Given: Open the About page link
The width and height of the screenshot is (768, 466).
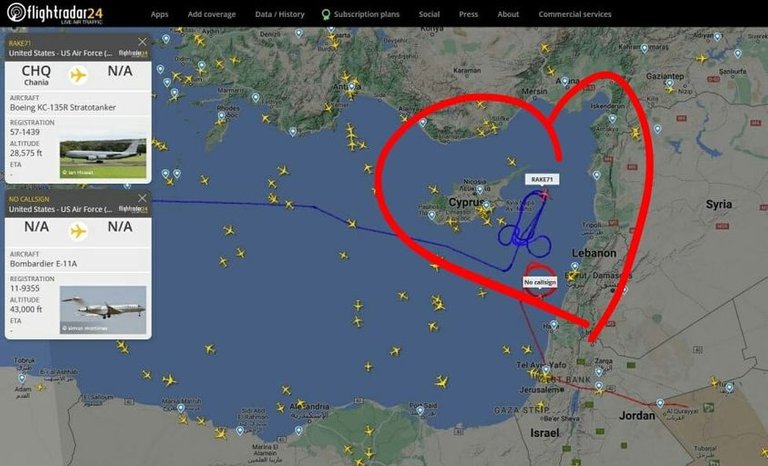Looking at the screenshot, I should pyautogui.click(x=508, y=14).
